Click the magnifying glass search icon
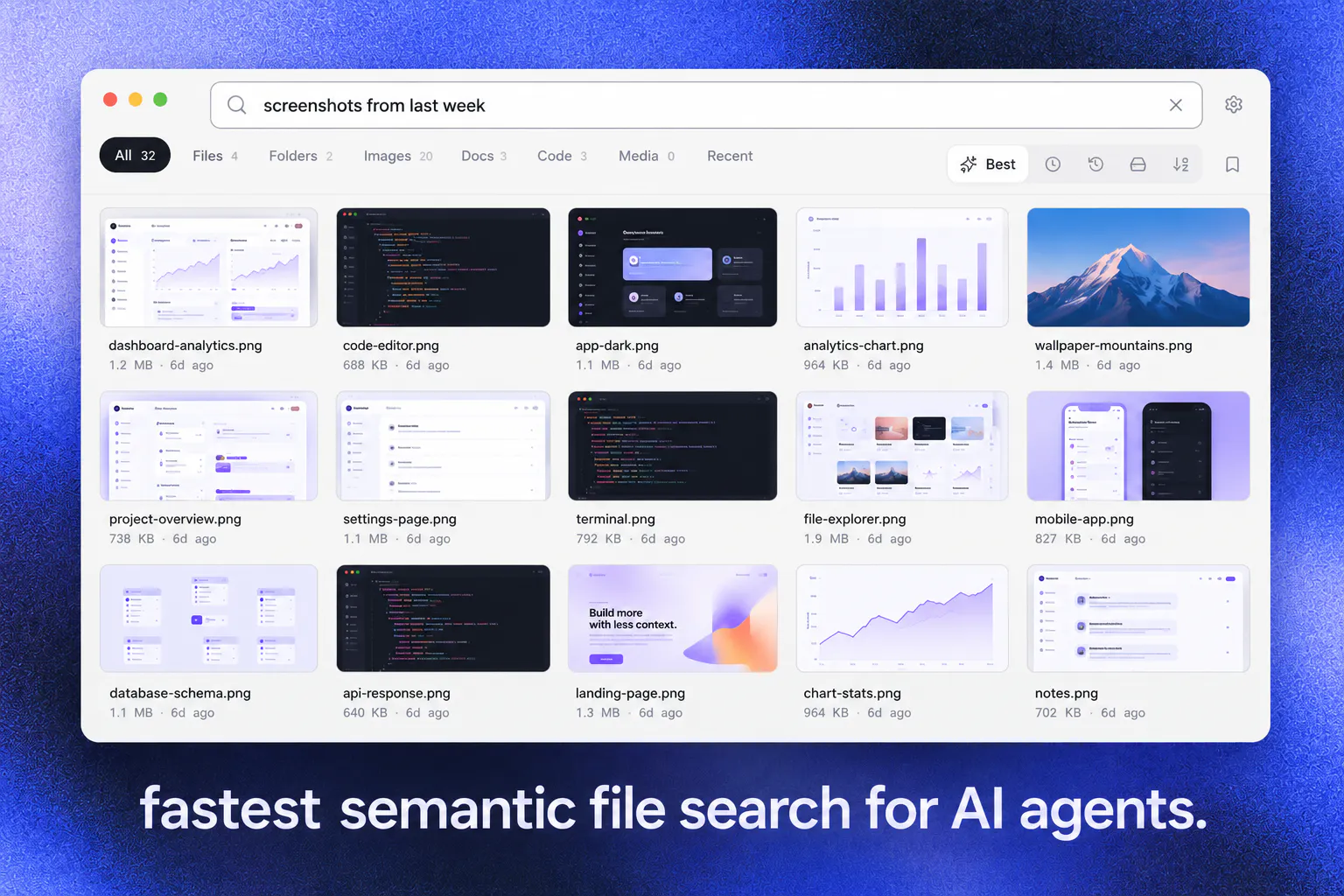 (237, 105)
